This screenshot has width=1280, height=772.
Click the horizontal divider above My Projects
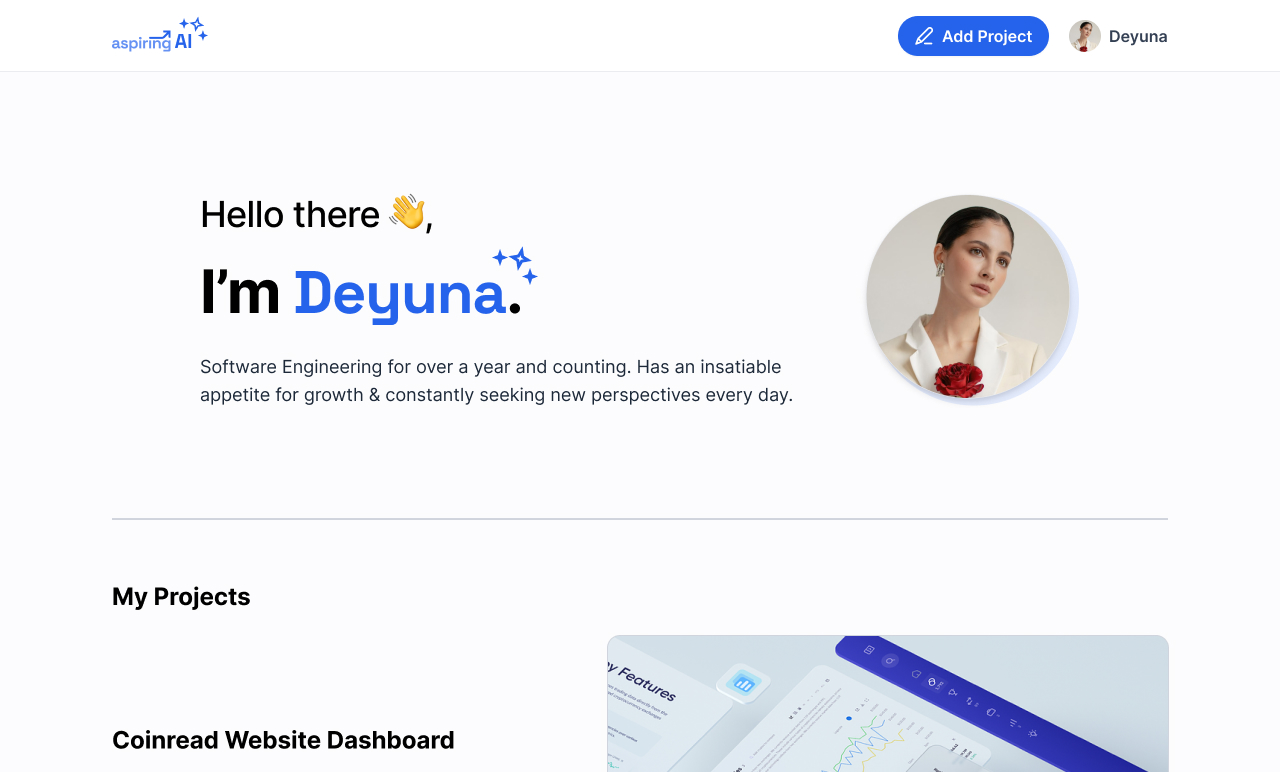point(640,519)
